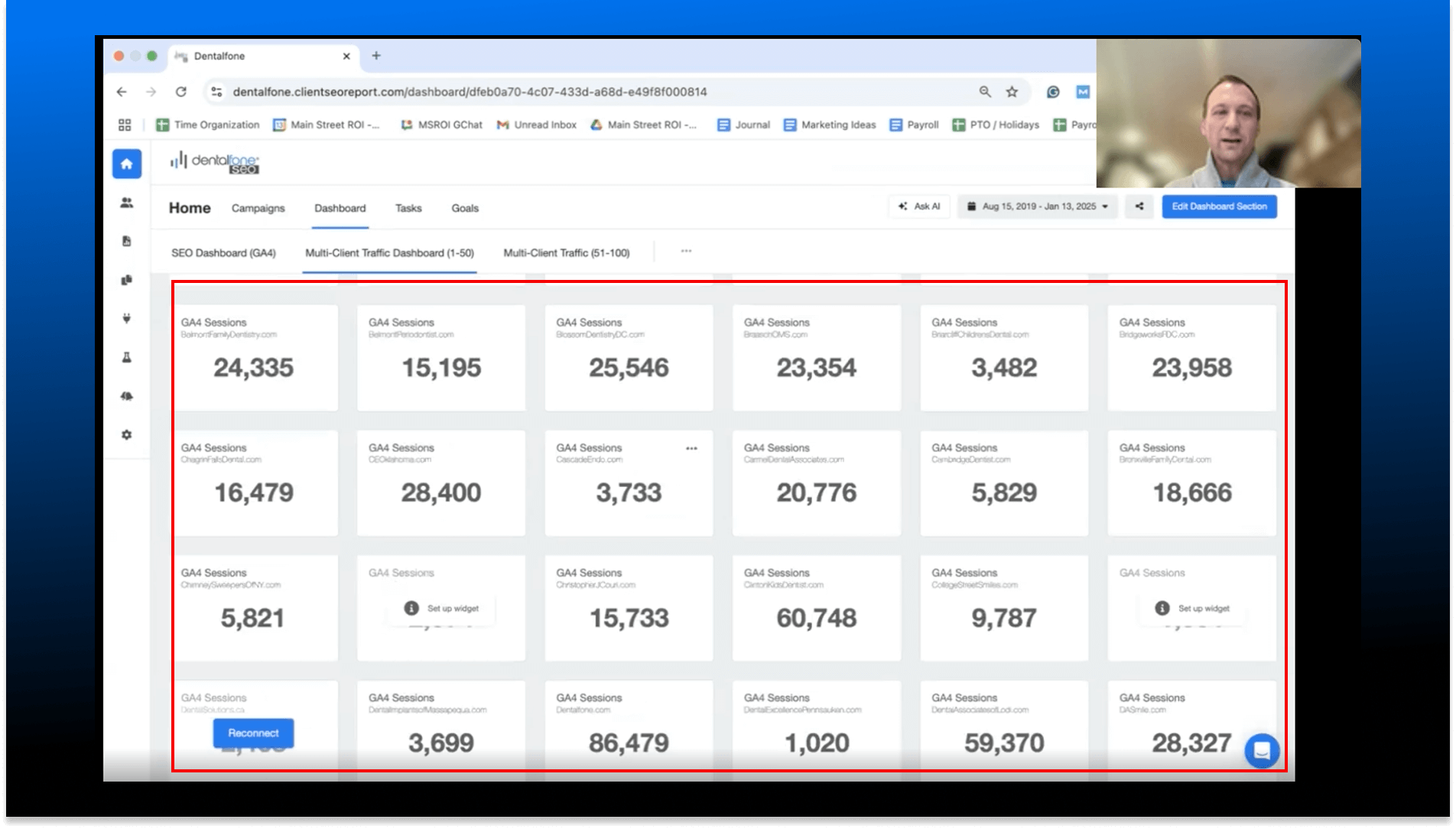Open the more tabs ellipsis after Multi-Client Traffic (51-100)

coord(686,252)
